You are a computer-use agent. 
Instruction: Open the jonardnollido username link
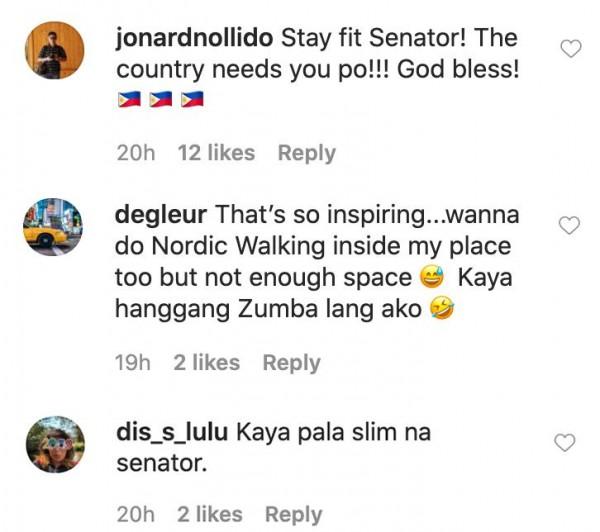(x=194, y=38)
